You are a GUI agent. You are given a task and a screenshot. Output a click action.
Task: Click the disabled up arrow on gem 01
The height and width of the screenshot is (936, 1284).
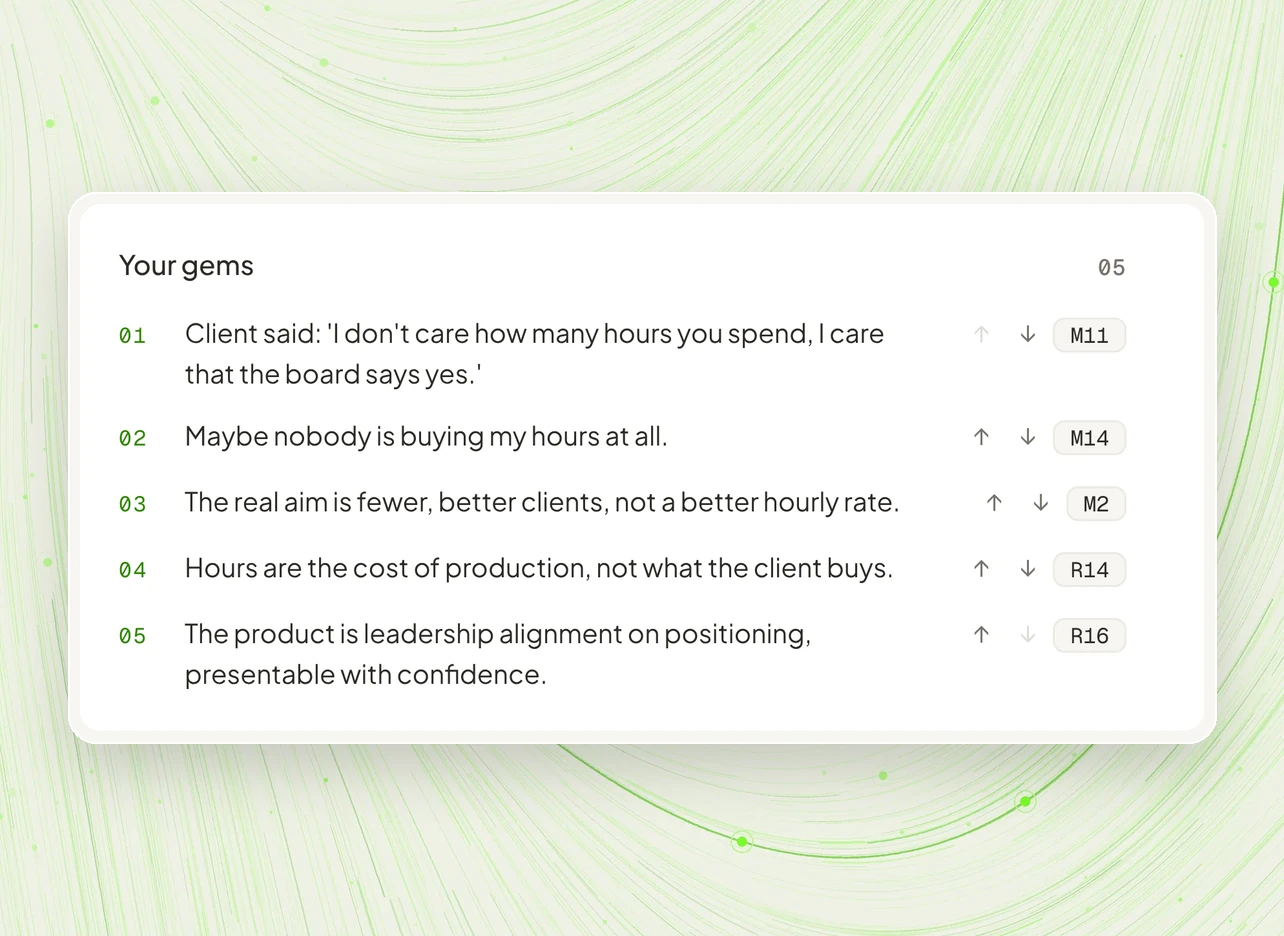(981, 335)
